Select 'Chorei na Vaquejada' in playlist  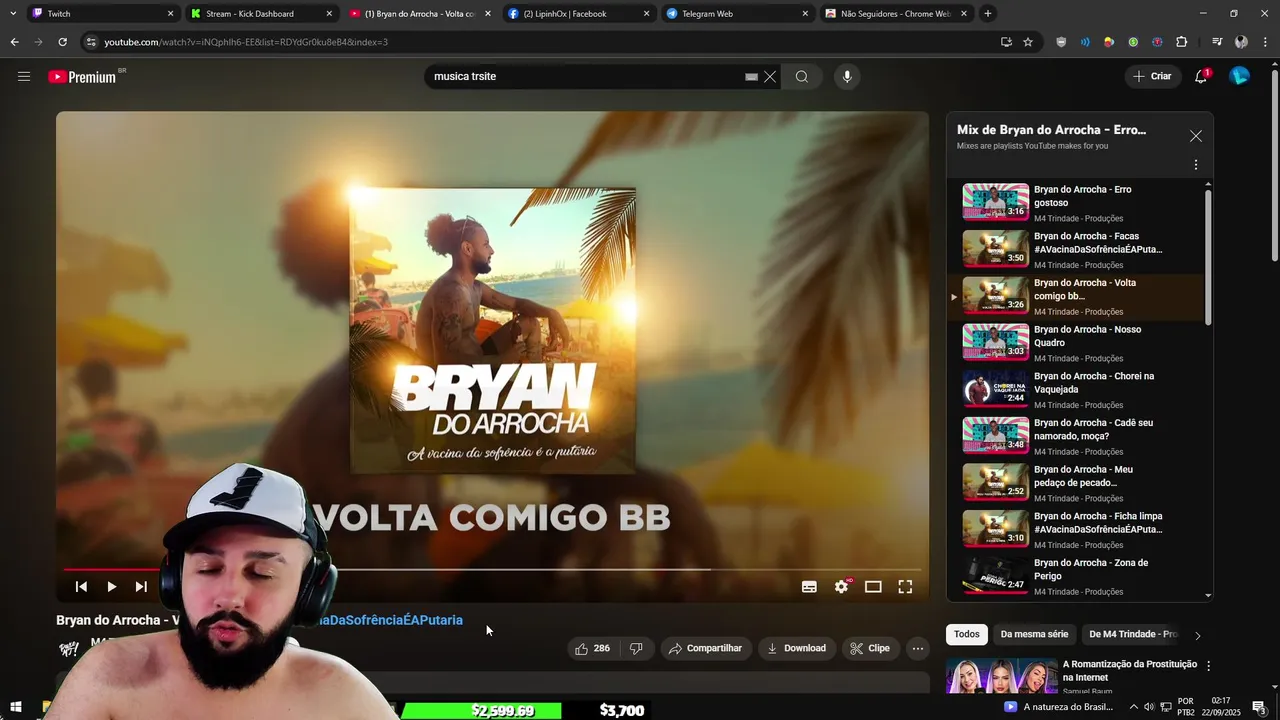pyautogui.click(x=1075, y=390)
